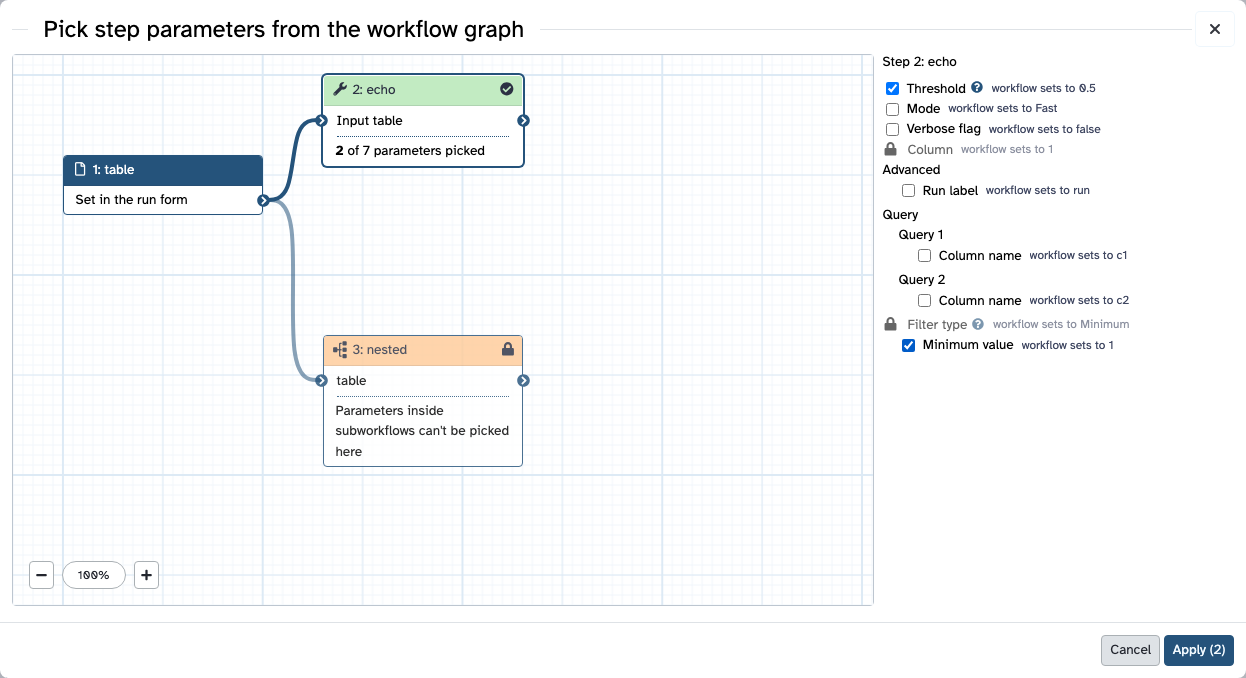
Task: Zoom out with the minus button
Action: point(41,575)
